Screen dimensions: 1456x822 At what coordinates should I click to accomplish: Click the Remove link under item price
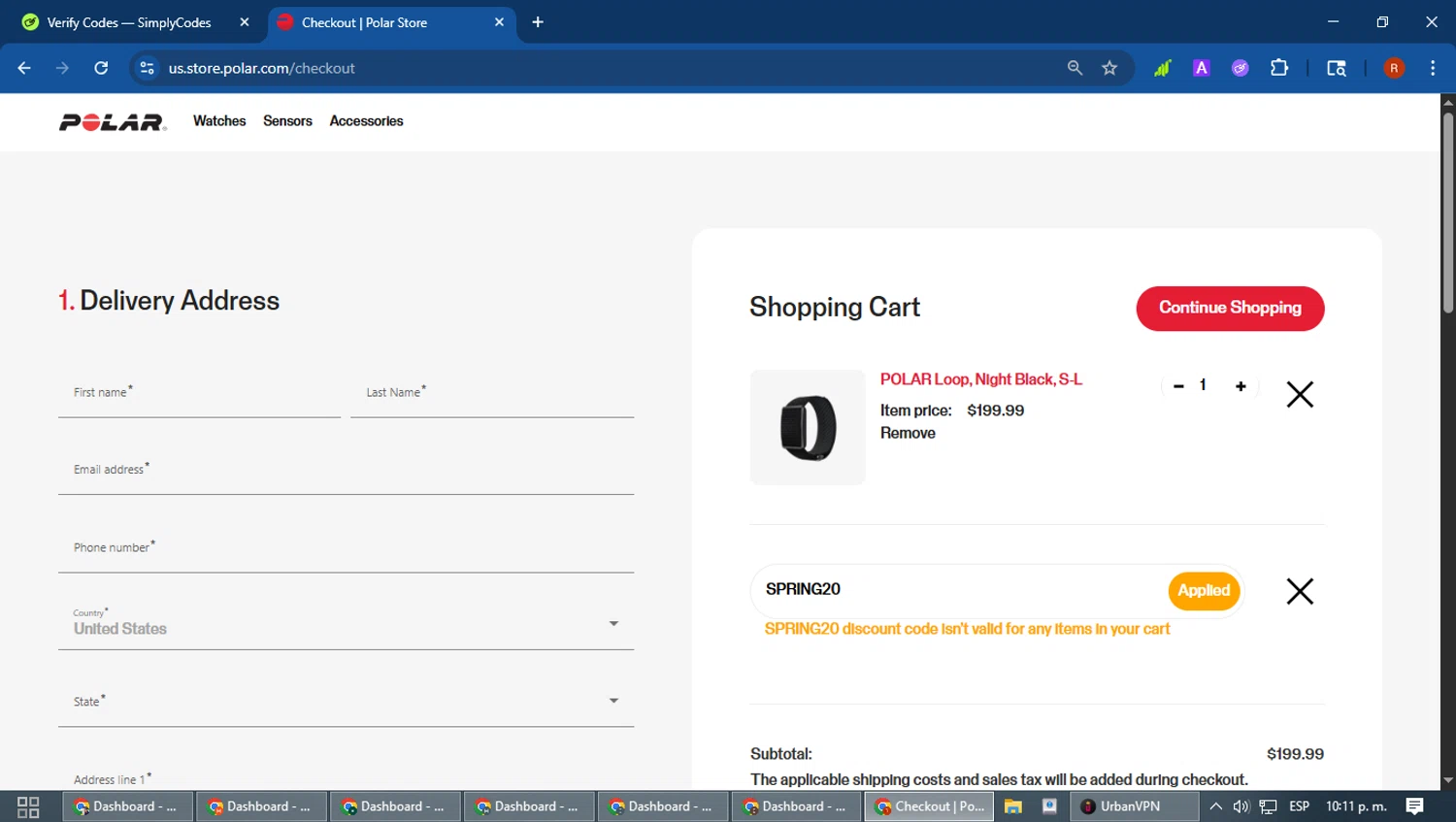(x=908, y=434)
